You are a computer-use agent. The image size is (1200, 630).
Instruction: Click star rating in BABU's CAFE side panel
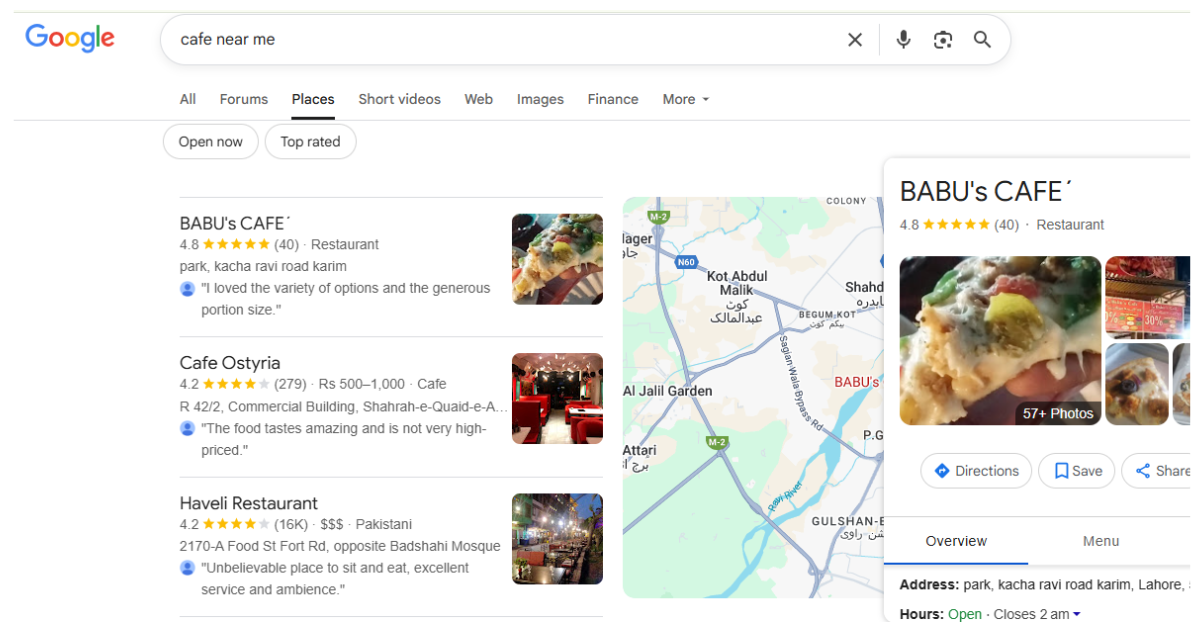(956, 225)
